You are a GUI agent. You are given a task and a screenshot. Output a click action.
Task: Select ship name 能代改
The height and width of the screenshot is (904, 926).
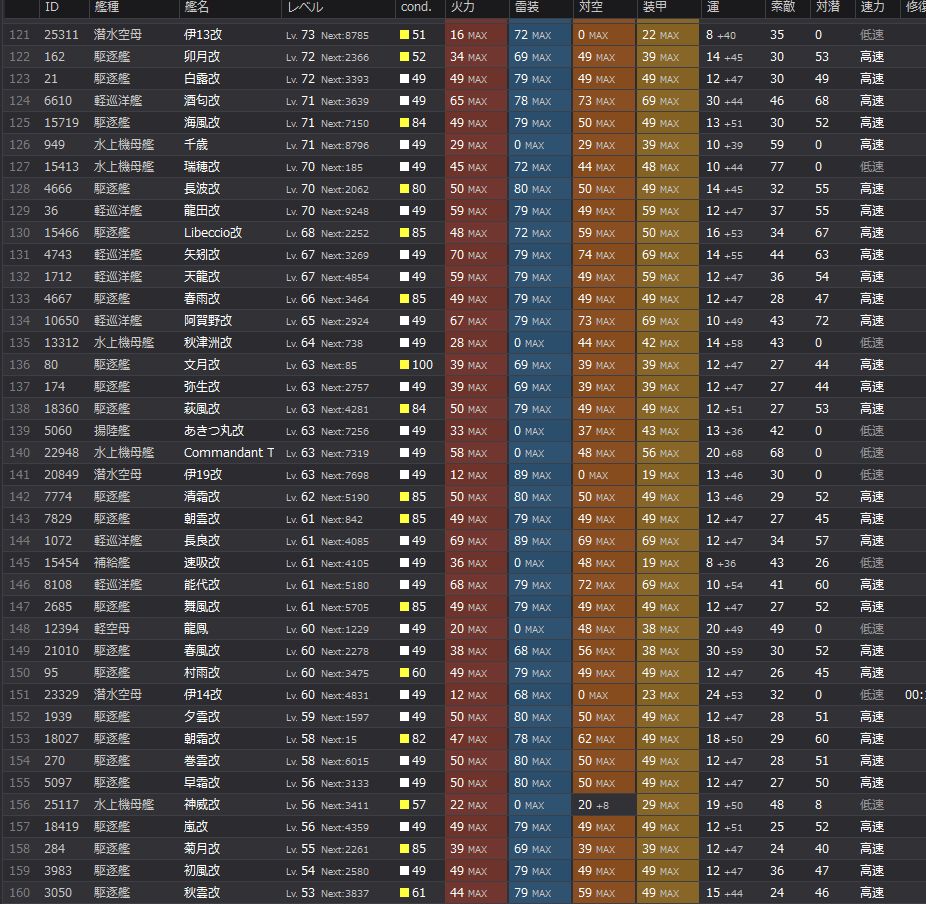tap(202, 585)
